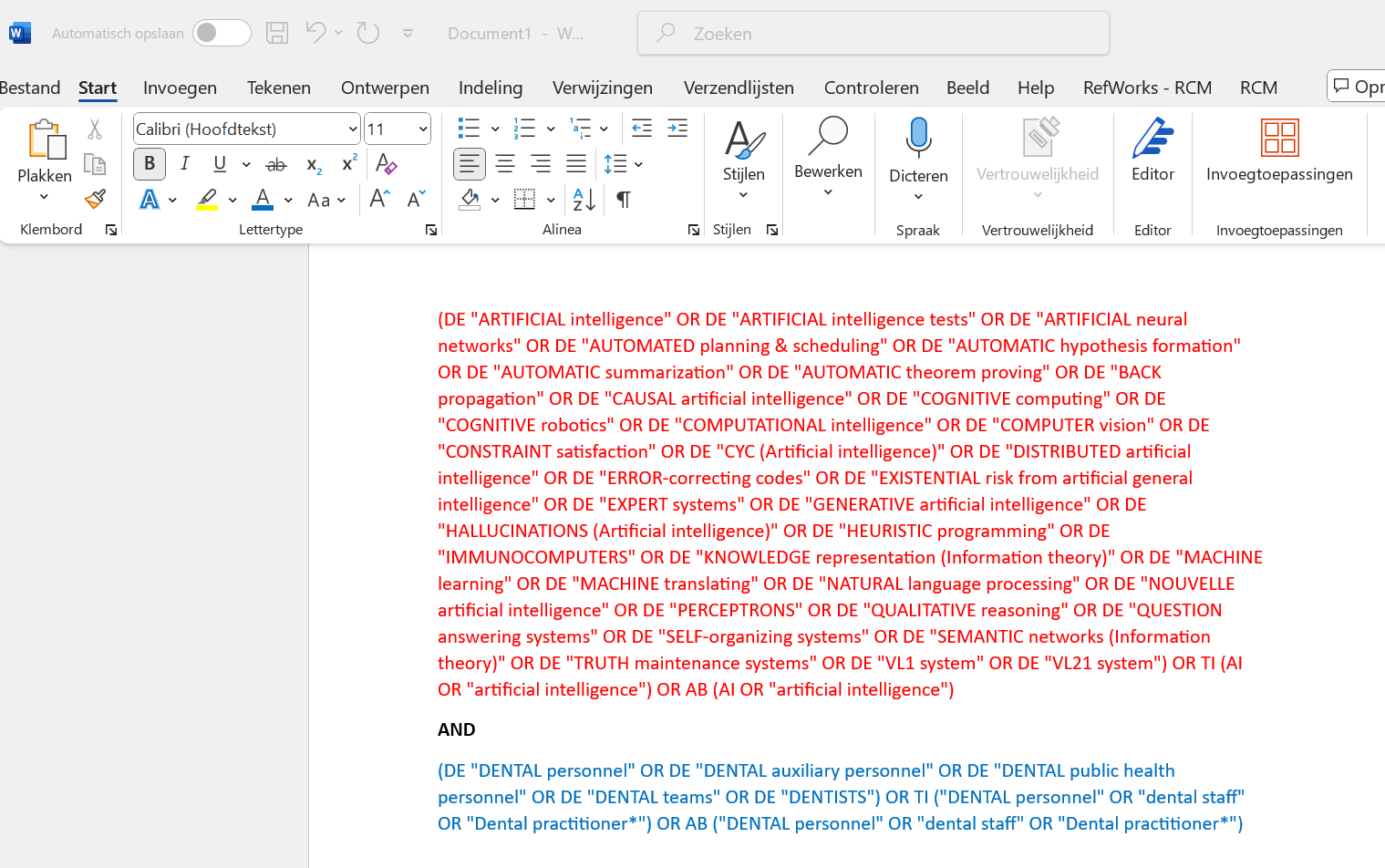
Task: Click inside the Zoeken search box
Action: (873, 34)
